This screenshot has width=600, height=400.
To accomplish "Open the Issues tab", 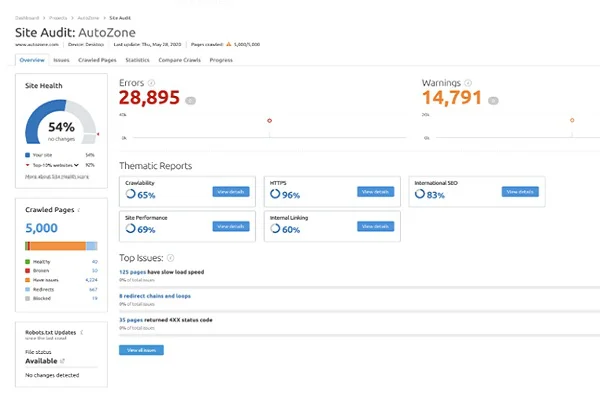I will (x=61, y=60).
